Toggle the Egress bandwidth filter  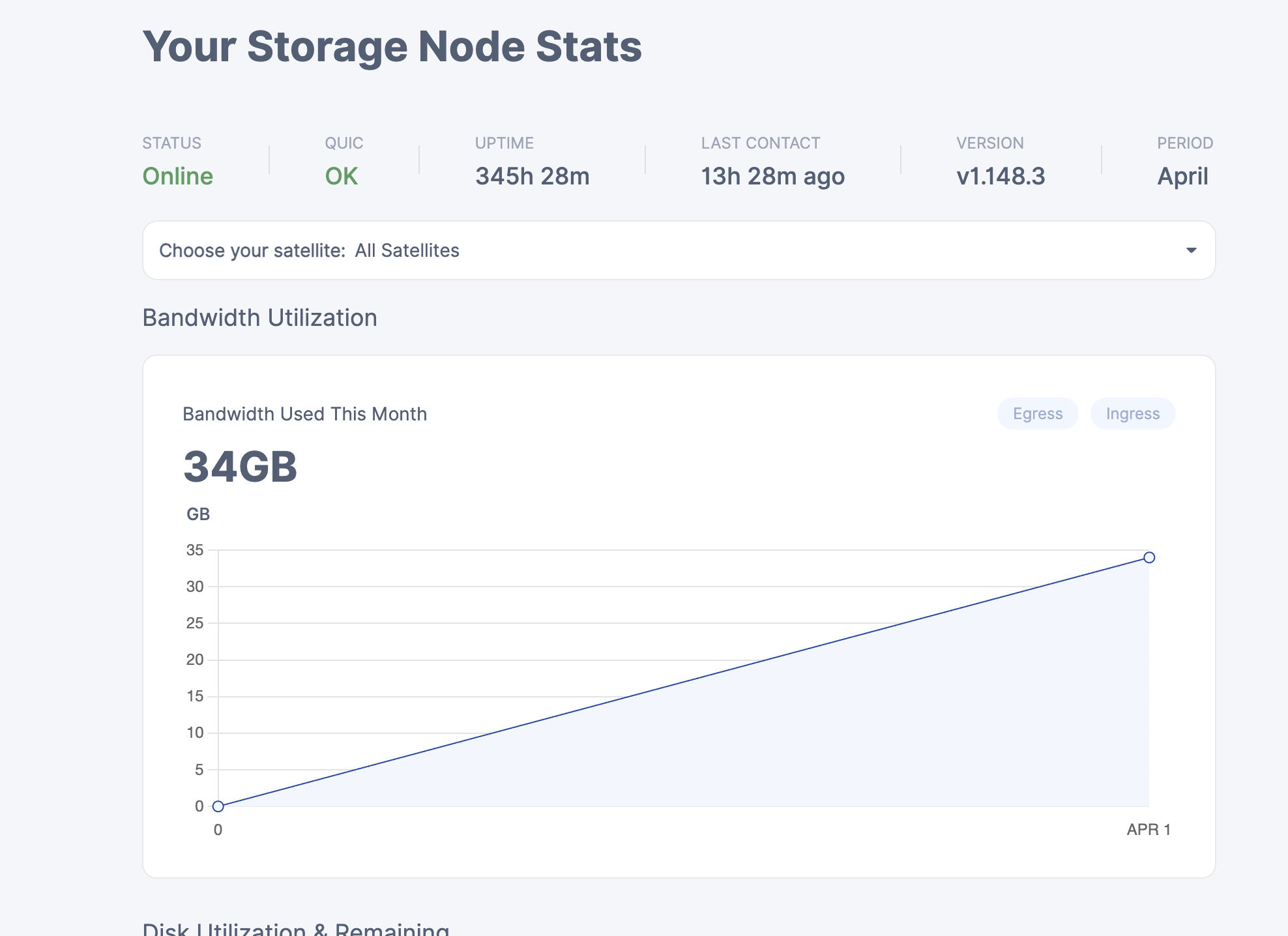1037,414
